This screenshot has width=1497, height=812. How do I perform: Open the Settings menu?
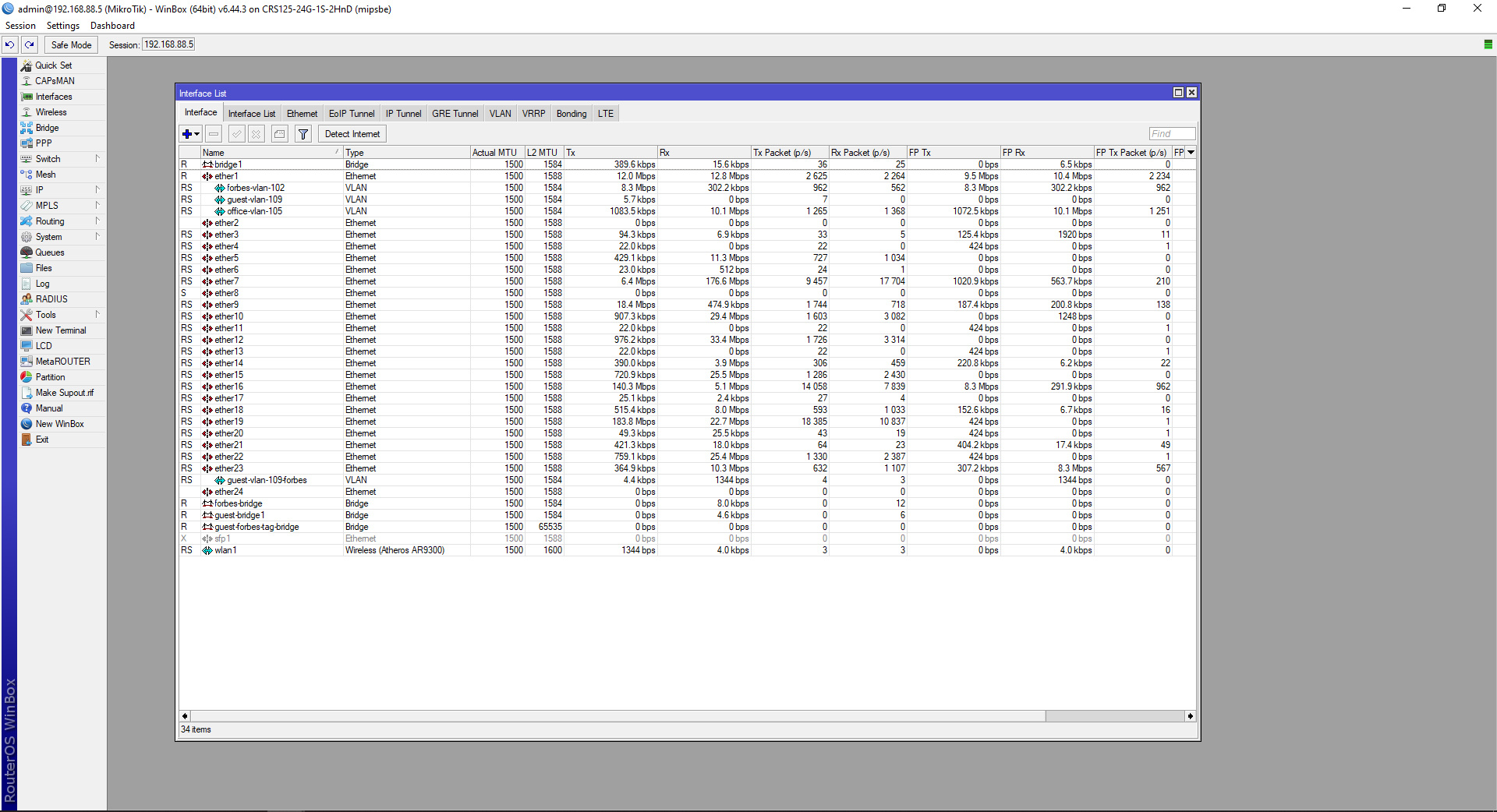(63, 26)
